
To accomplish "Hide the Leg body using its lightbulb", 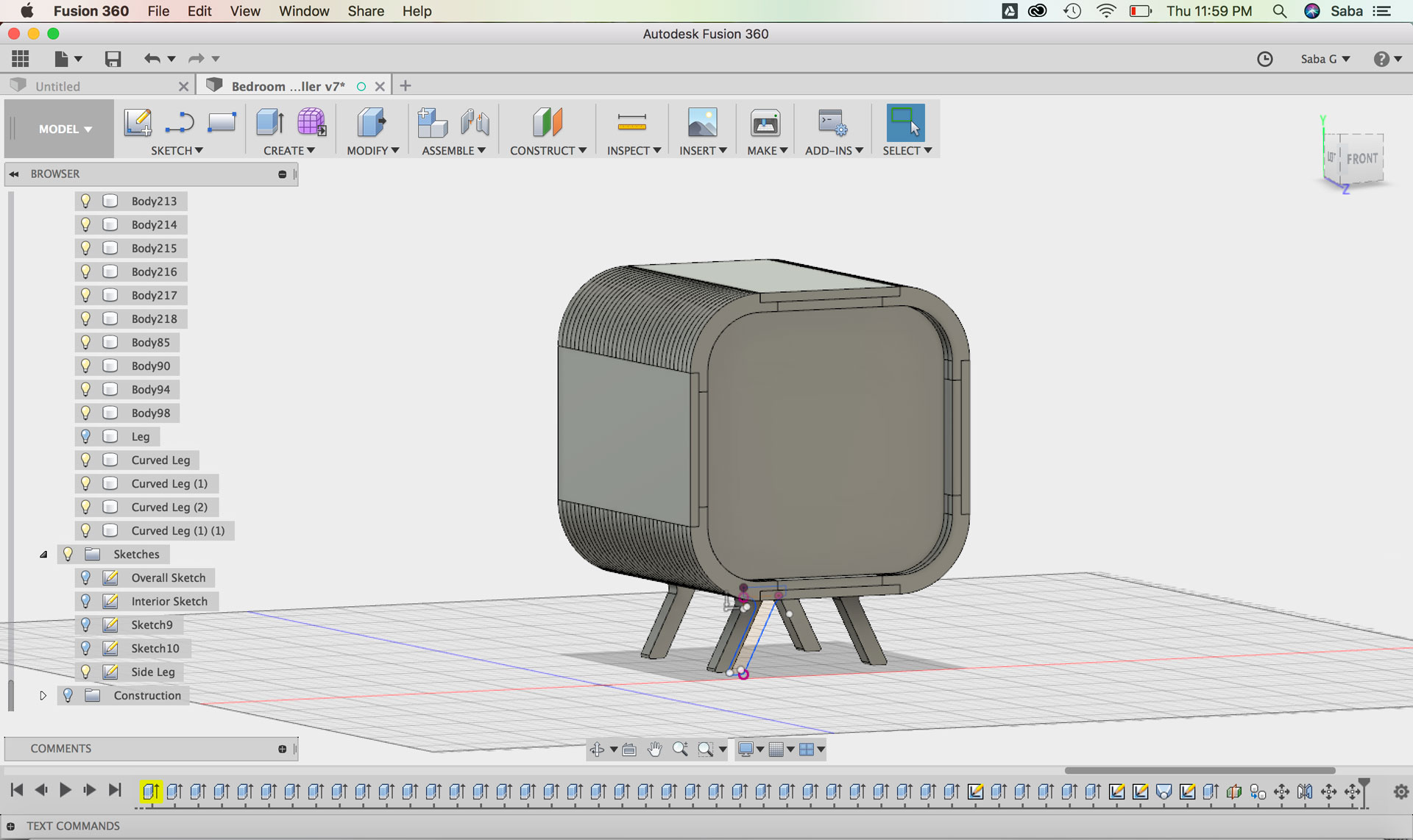I will coord(86,436).
